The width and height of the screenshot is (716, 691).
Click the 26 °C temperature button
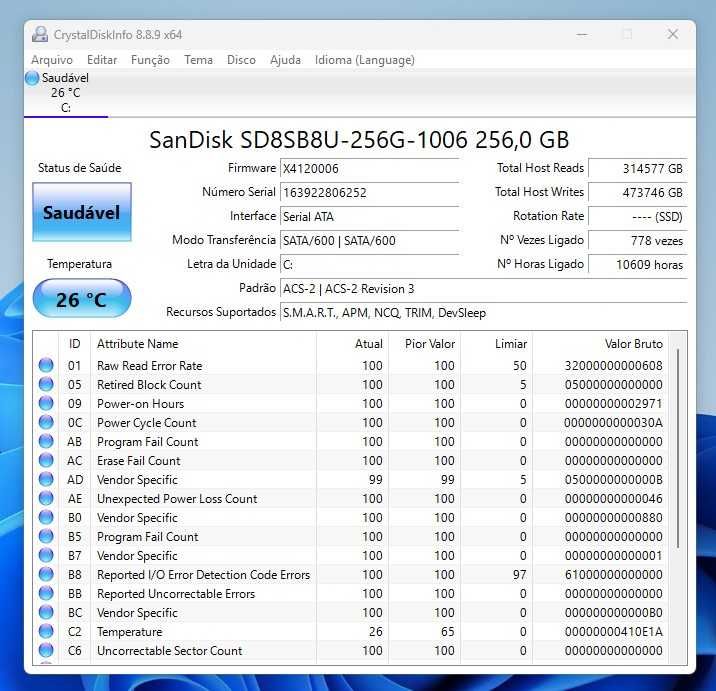[x=82, y=299]
